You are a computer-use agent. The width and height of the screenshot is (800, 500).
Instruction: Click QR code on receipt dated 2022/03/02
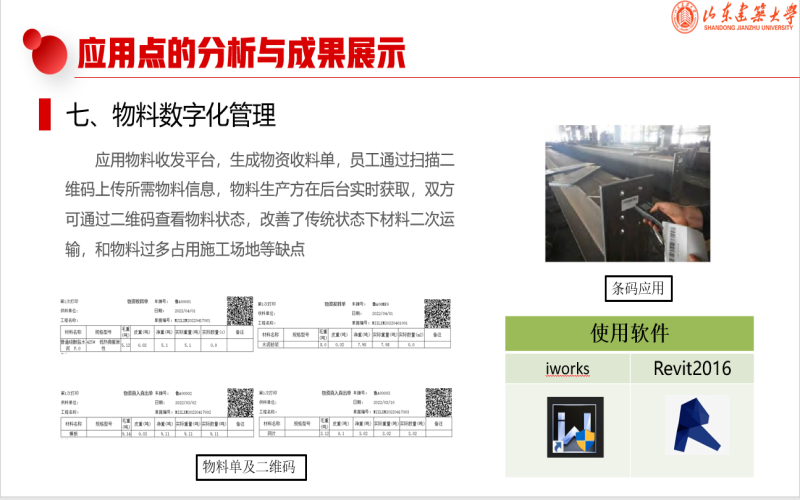pos(240,403)
